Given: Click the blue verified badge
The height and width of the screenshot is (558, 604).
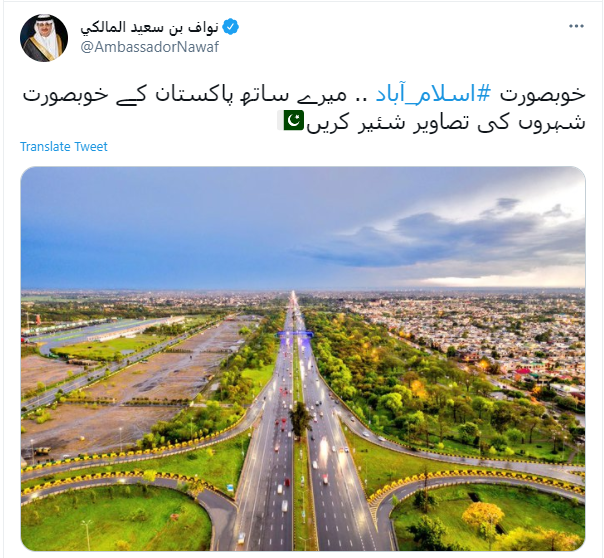Looking at the screenshot, I should pos(231,27).
